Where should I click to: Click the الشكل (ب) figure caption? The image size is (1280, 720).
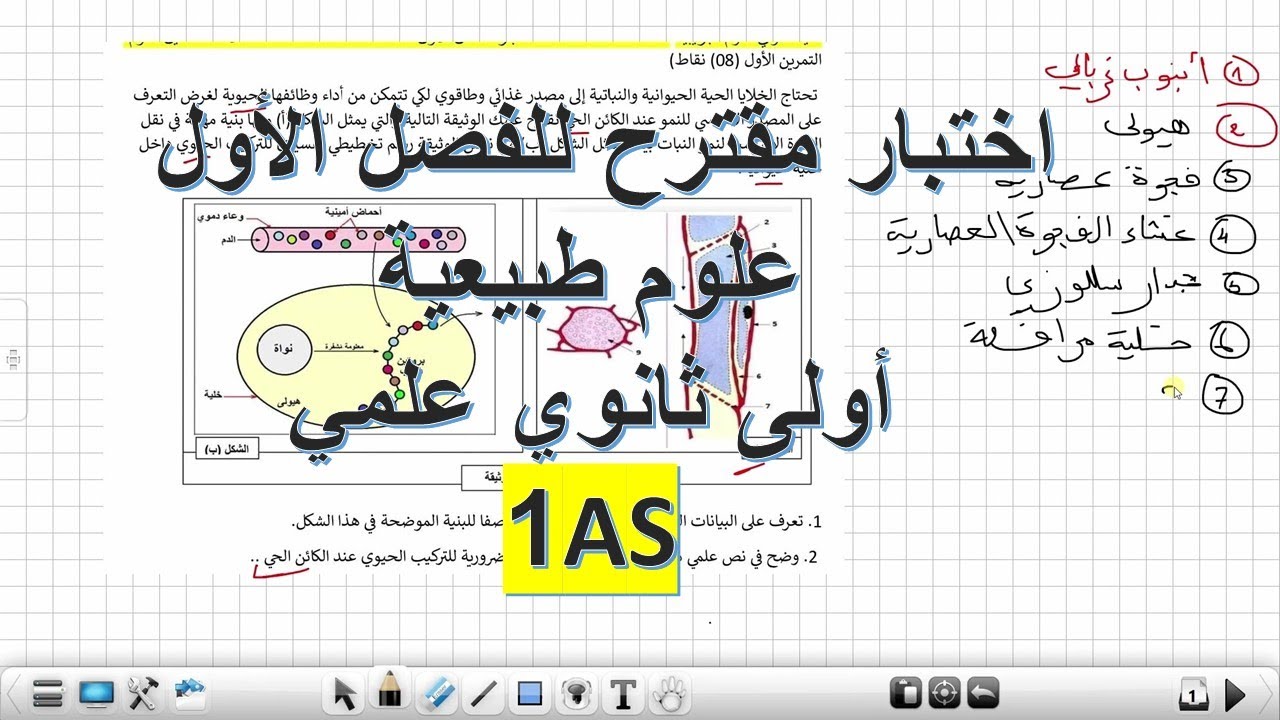229,451
